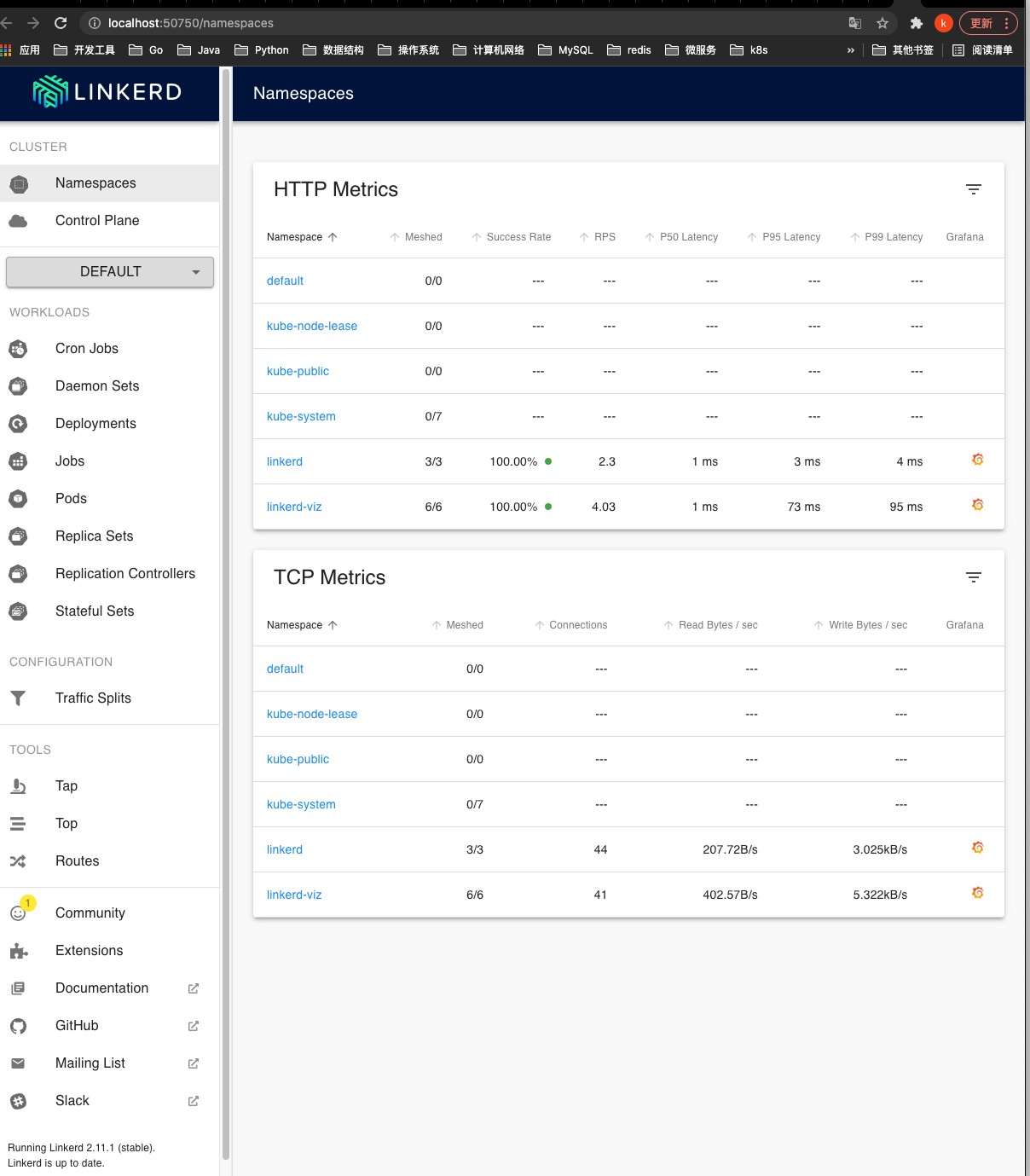Open kube-system namespace in HTTP Metrics

301,416
